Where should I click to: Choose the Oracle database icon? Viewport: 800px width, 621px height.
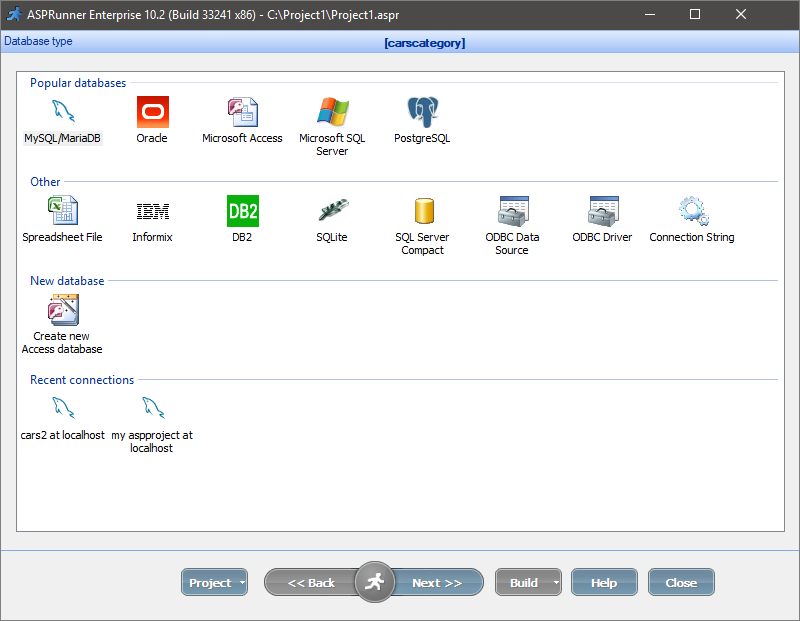pyautogui.click(x=153, y=112)
